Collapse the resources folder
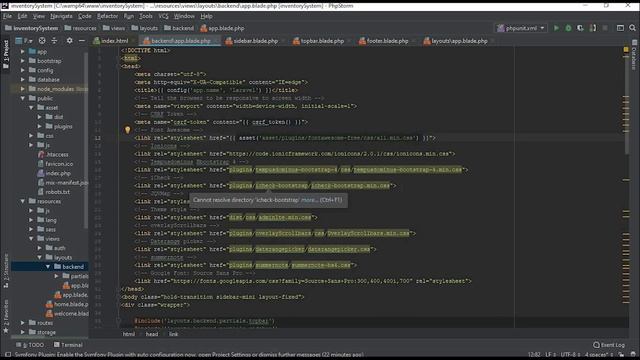 click(x=23, y=201)
